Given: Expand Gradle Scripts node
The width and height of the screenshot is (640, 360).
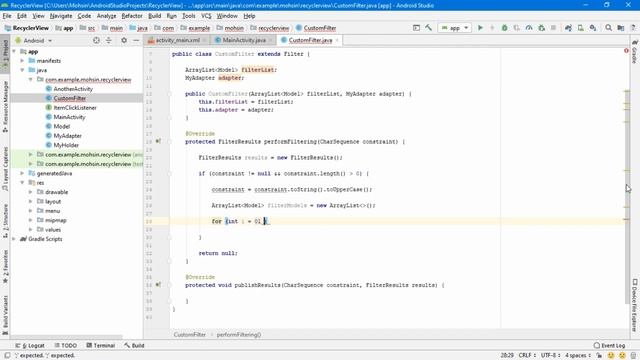Looking at the screenshot, I should [x=14, y=239].
